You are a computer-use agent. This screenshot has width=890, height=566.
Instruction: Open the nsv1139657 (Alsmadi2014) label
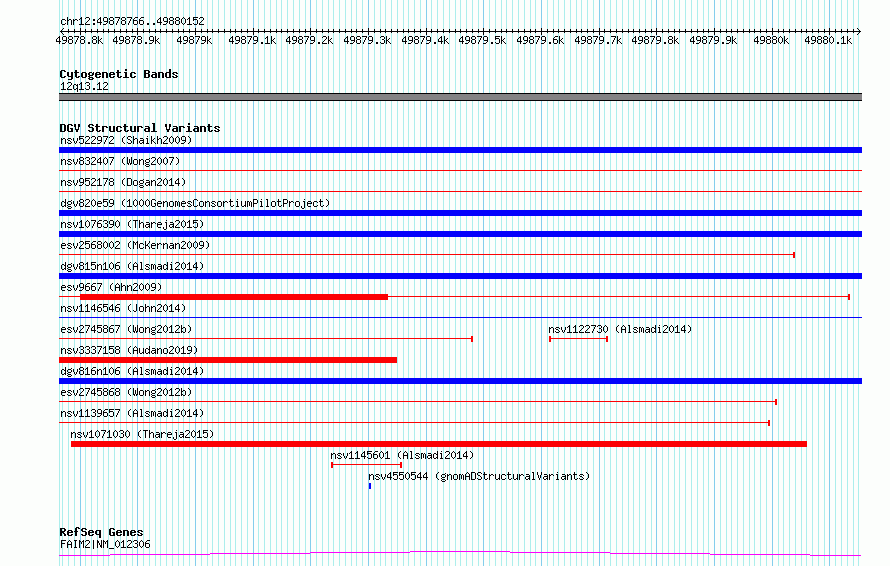click(x=132, y=413)
